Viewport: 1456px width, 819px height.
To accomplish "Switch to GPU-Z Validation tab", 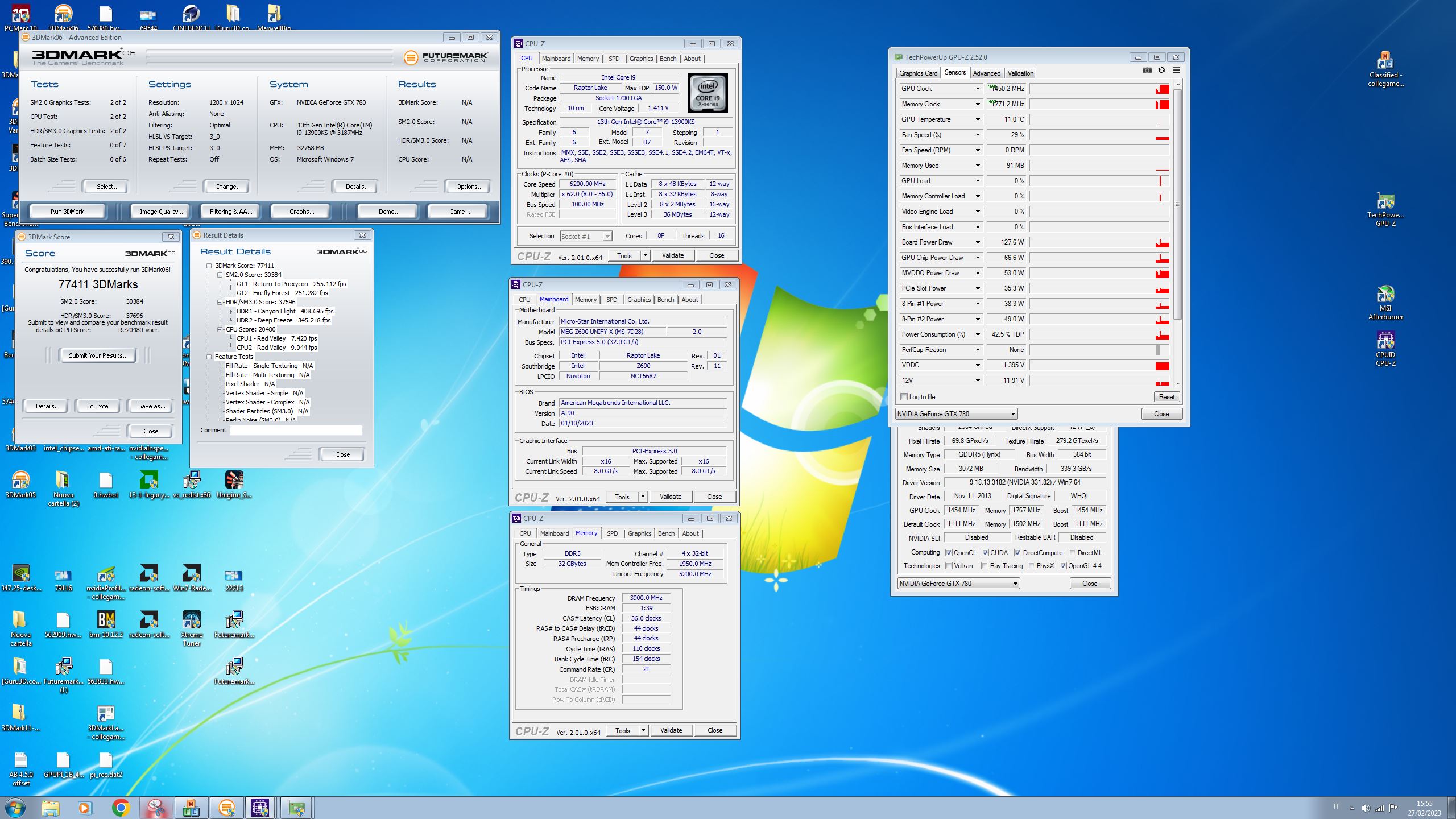I will [x=1020, y=73].
